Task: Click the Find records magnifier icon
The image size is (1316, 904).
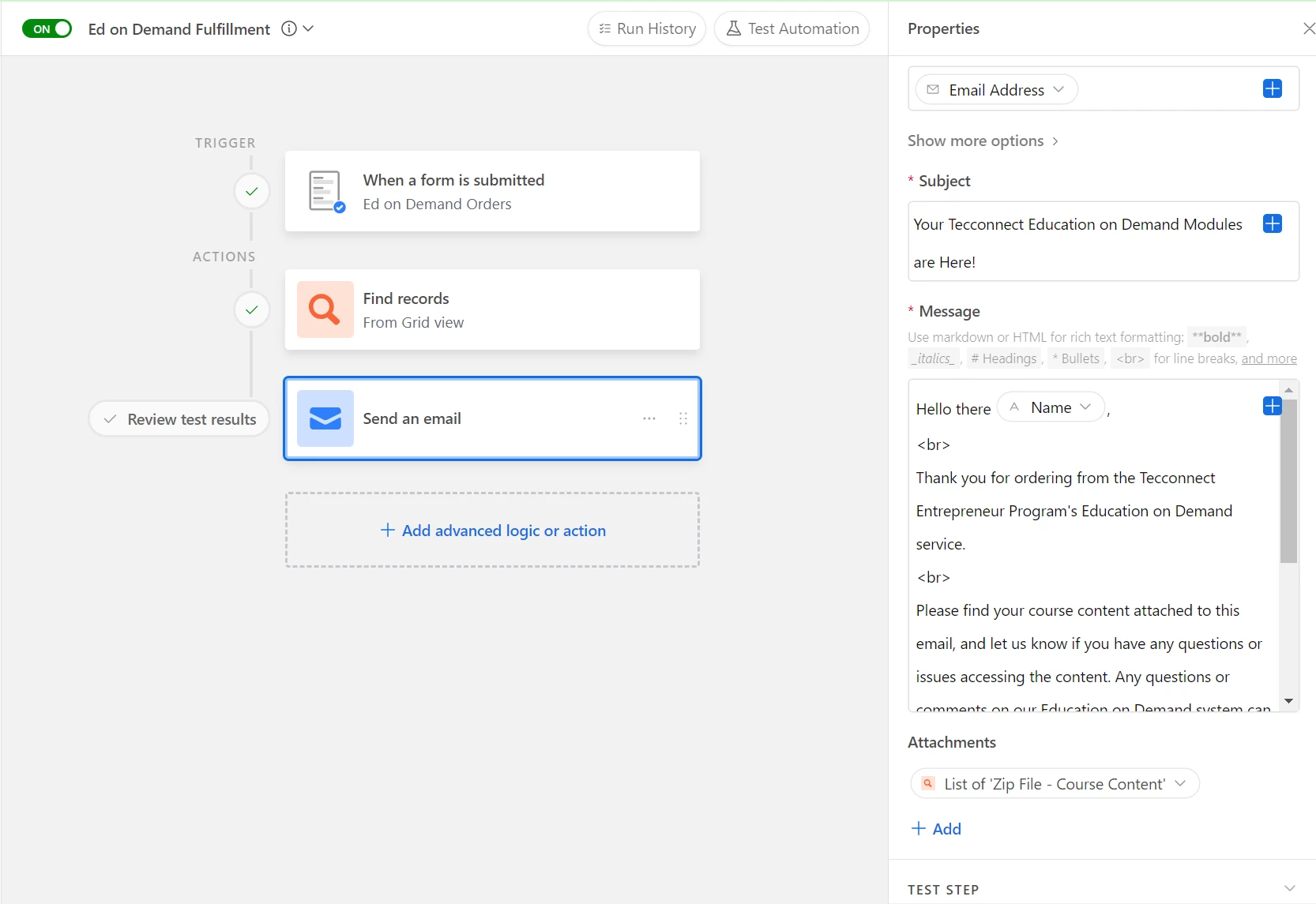Action: tap(325, 309)
